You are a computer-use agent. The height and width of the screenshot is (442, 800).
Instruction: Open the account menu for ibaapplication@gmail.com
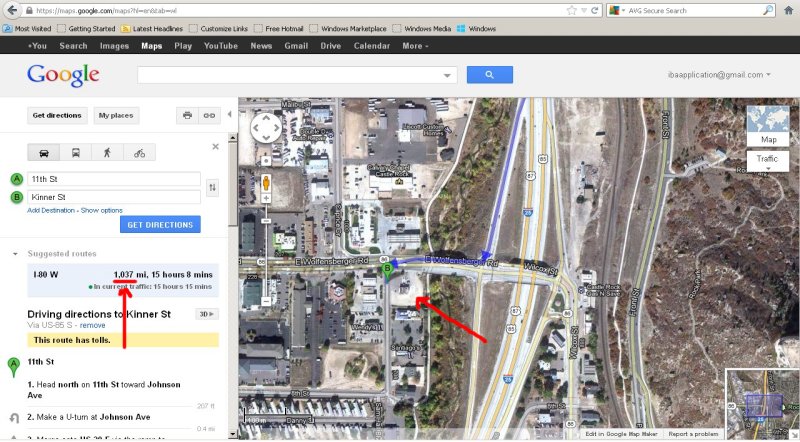coord(719,75)
